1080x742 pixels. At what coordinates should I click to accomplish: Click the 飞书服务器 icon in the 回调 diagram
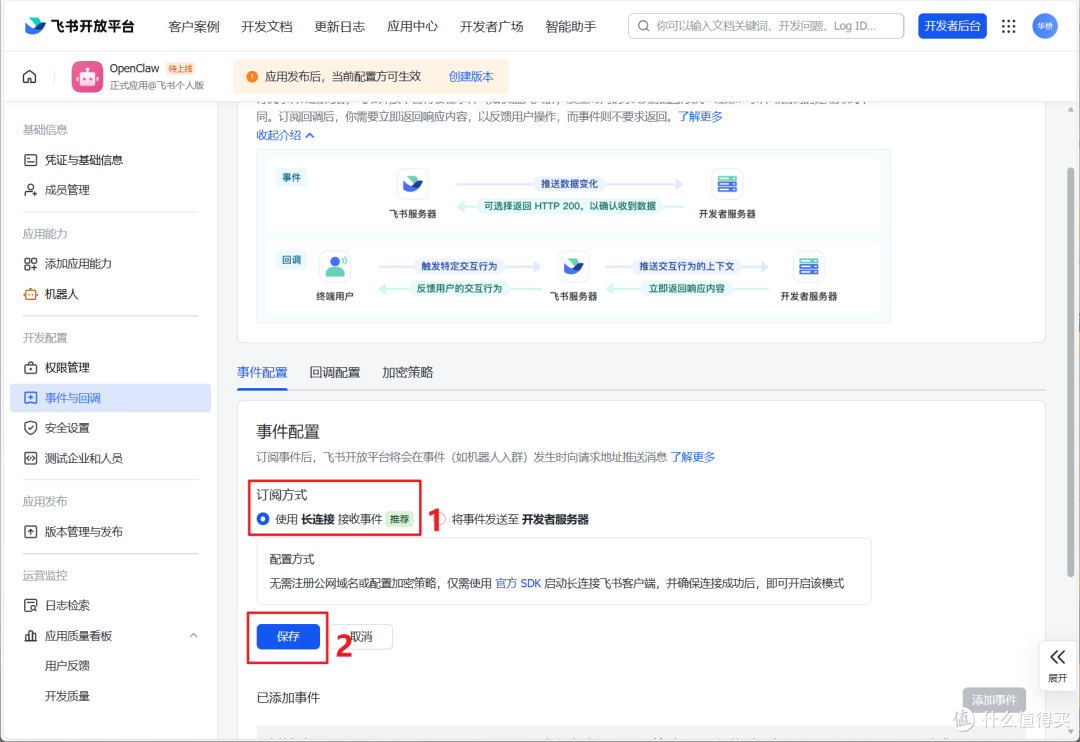click(573, 267)
